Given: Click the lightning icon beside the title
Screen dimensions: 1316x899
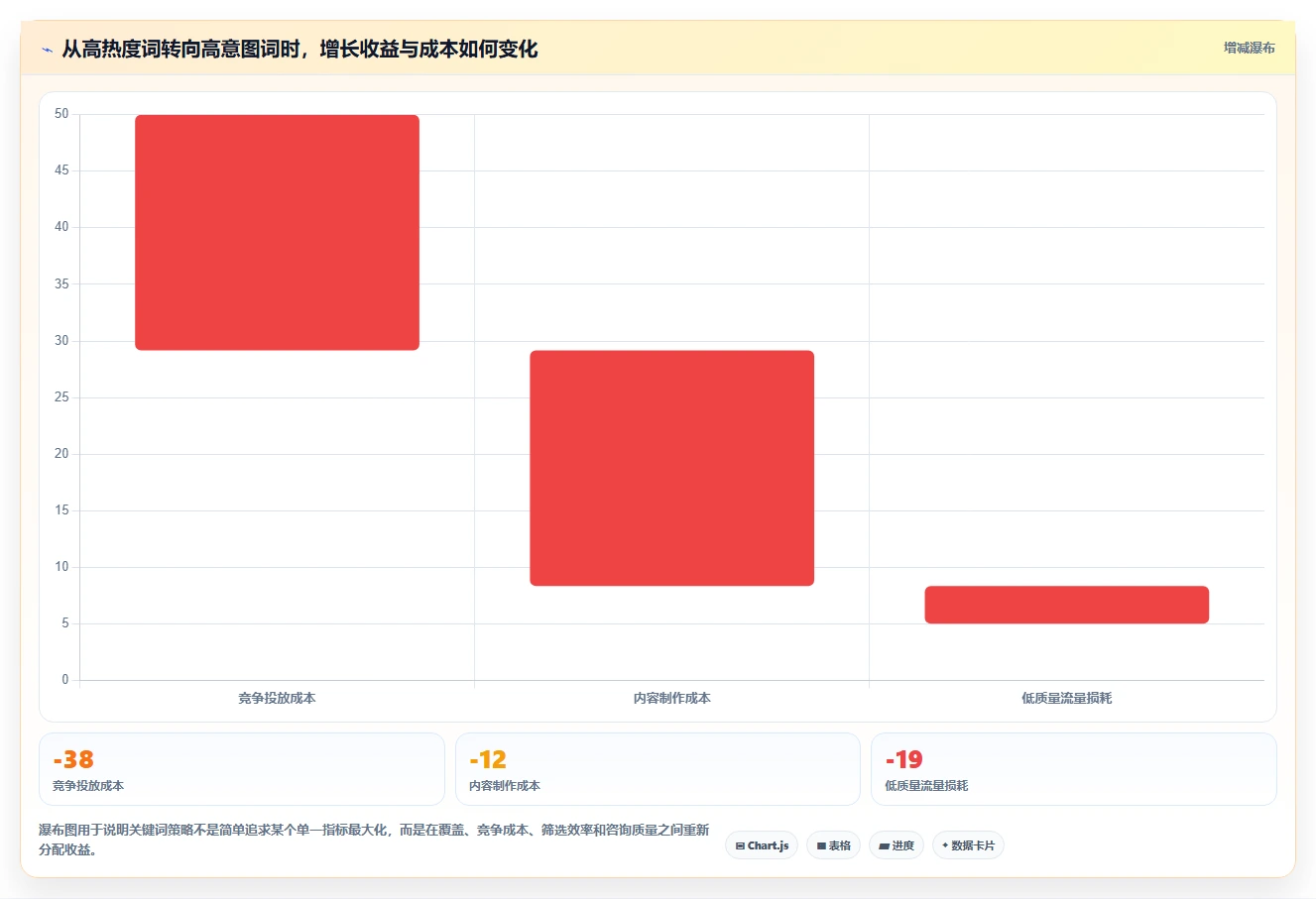Looking at the screenshot, I should tap(47, 50).
